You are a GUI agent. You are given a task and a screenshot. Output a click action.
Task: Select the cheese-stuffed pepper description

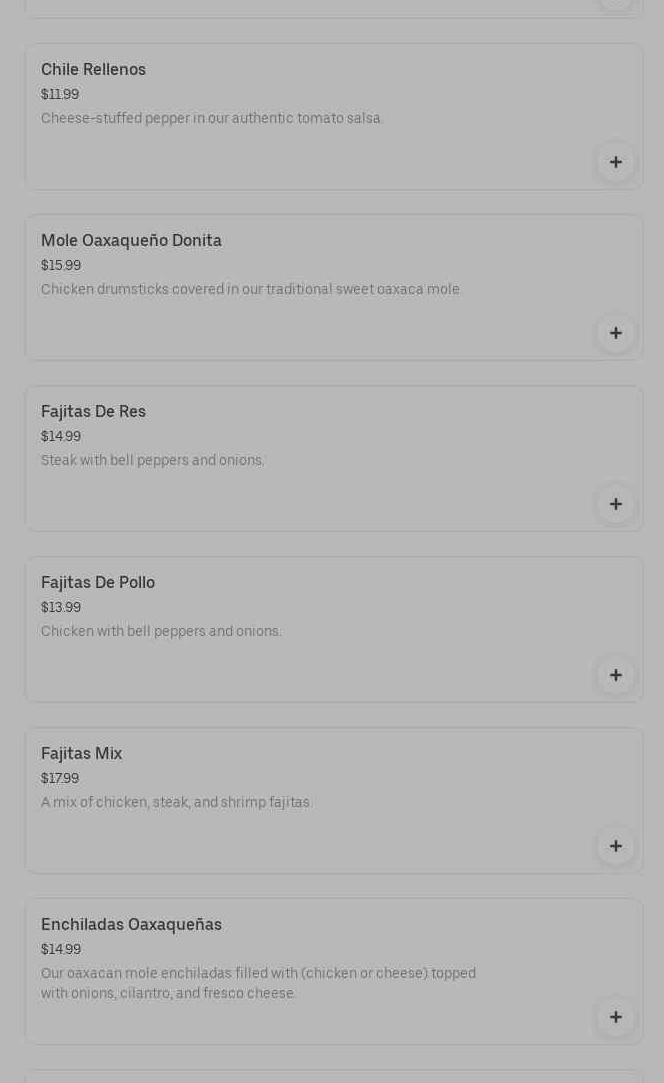(x=212, y=119)
